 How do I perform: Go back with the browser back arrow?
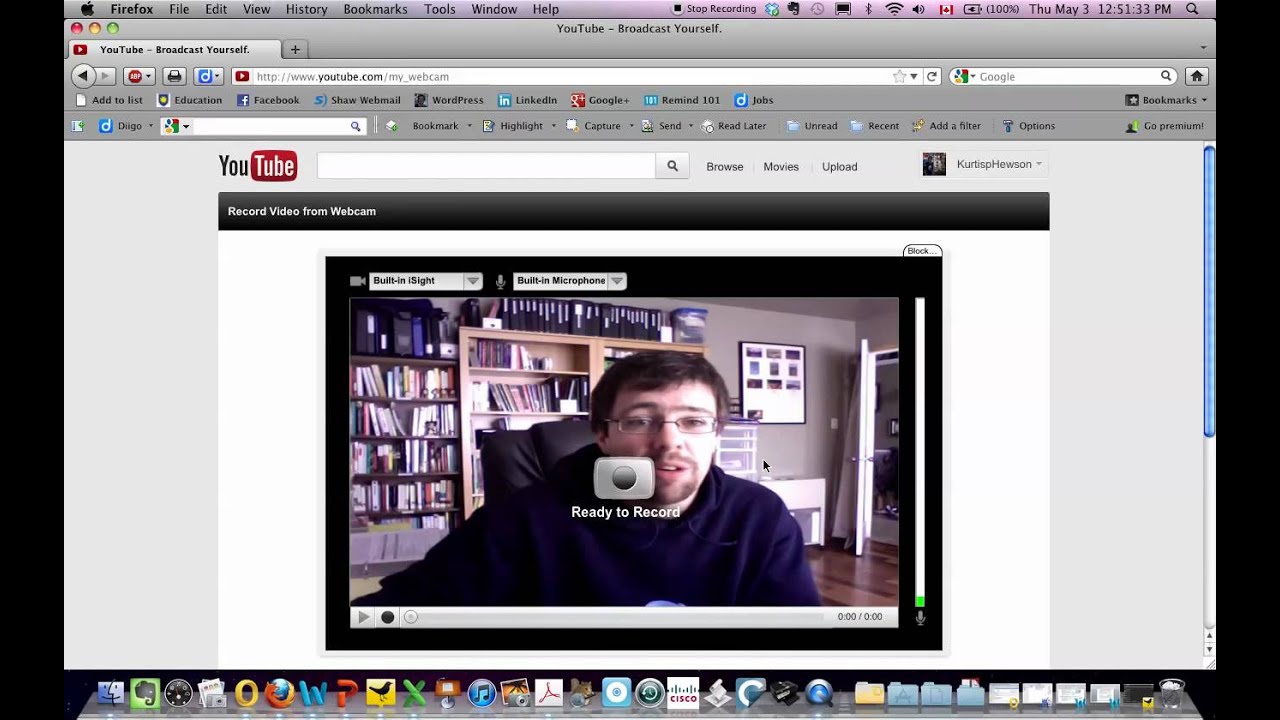pyautogui.click(x=83, y=76)
